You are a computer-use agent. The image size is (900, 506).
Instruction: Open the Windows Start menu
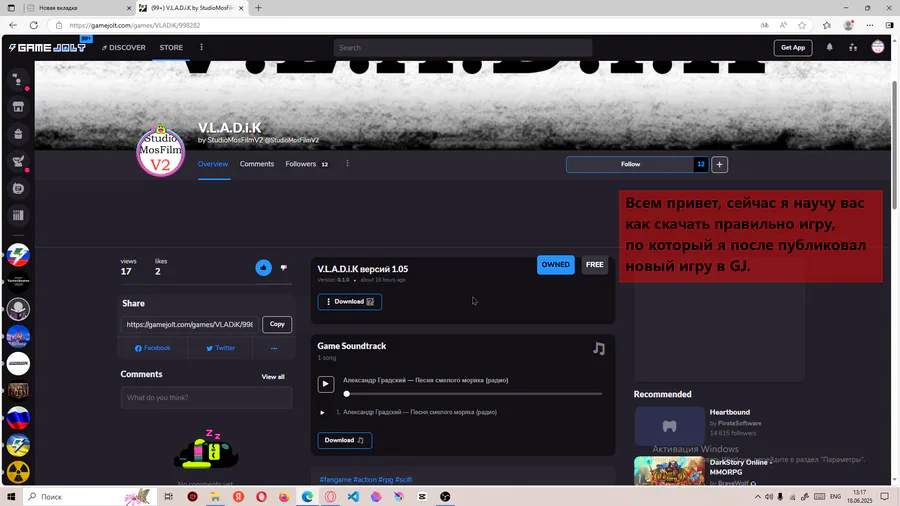tap(11, 497)
